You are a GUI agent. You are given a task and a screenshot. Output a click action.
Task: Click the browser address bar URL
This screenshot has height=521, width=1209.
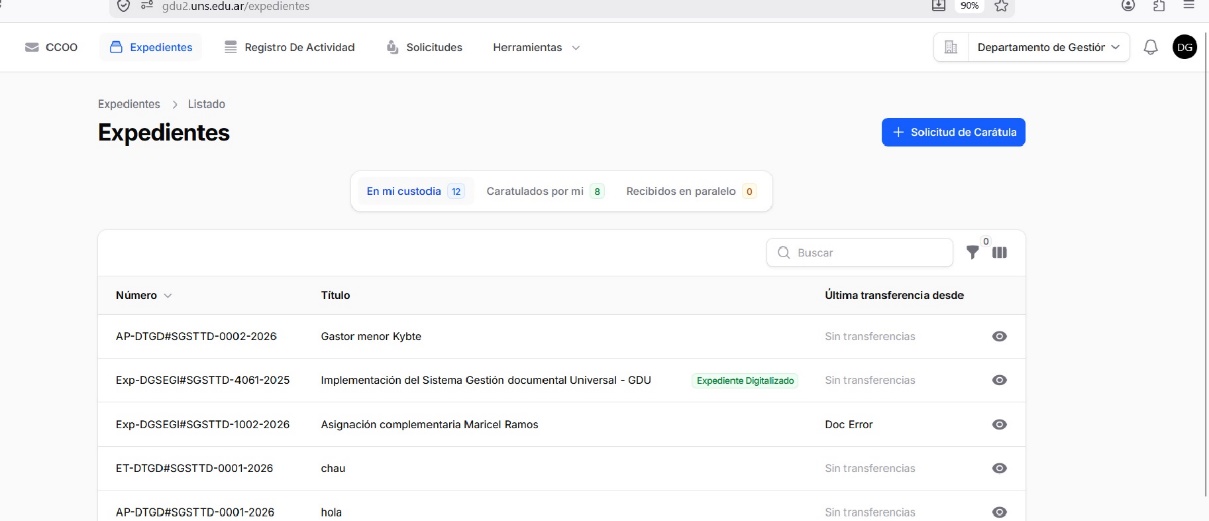coord(236,6)
